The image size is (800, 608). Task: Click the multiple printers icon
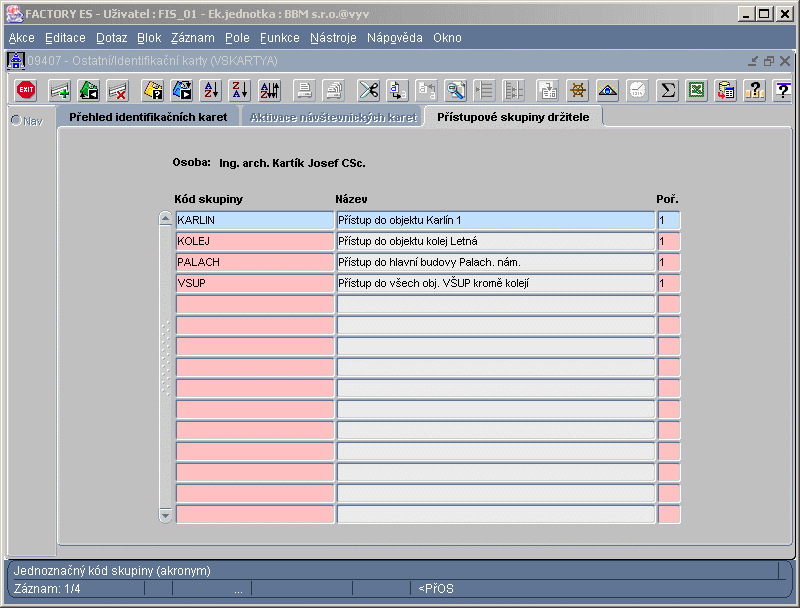pos(334,90)
